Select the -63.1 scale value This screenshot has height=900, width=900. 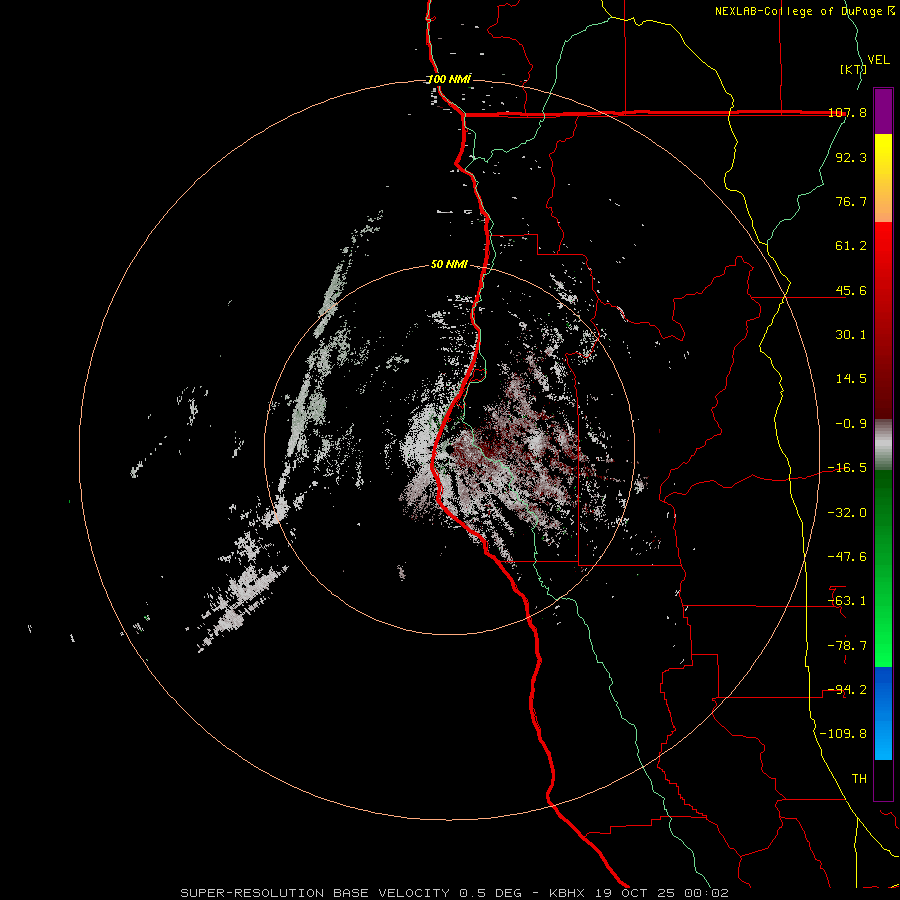click(x=847, y=601)
